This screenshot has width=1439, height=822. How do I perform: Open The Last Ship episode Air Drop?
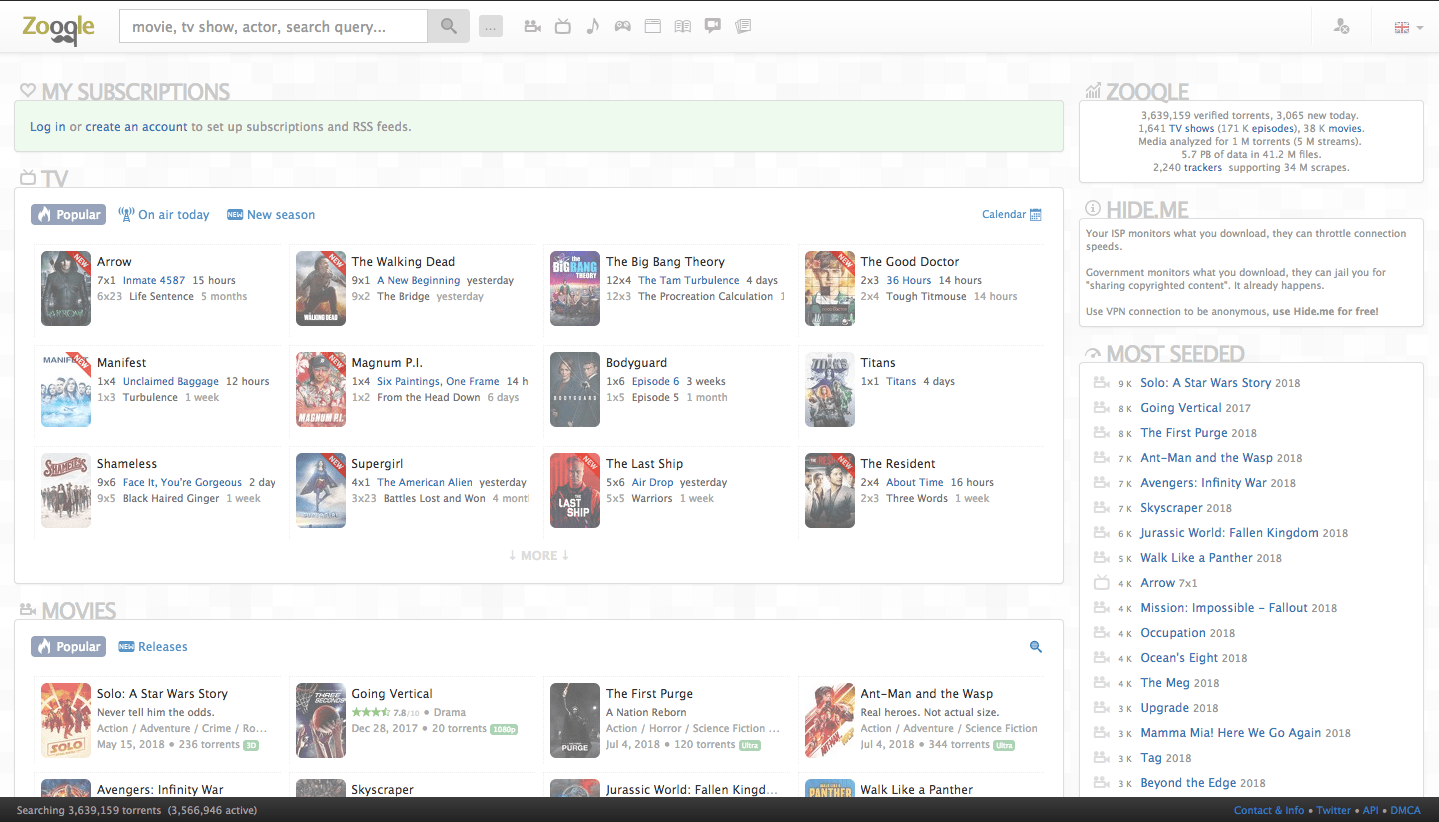point(653,483)
